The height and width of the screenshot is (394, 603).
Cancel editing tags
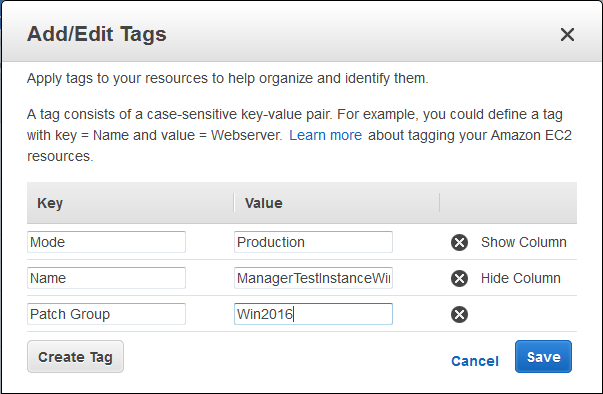[475, 361]
